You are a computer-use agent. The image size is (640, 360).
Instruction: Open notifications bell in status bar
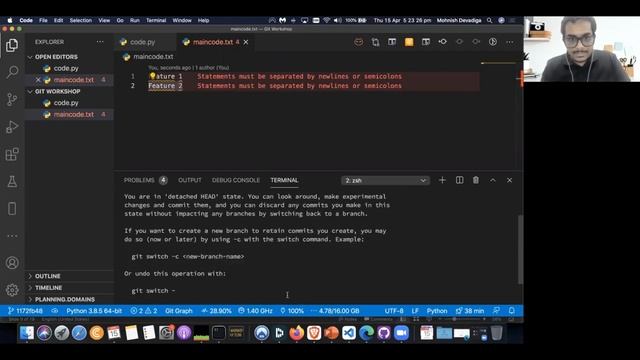point(511,311)
